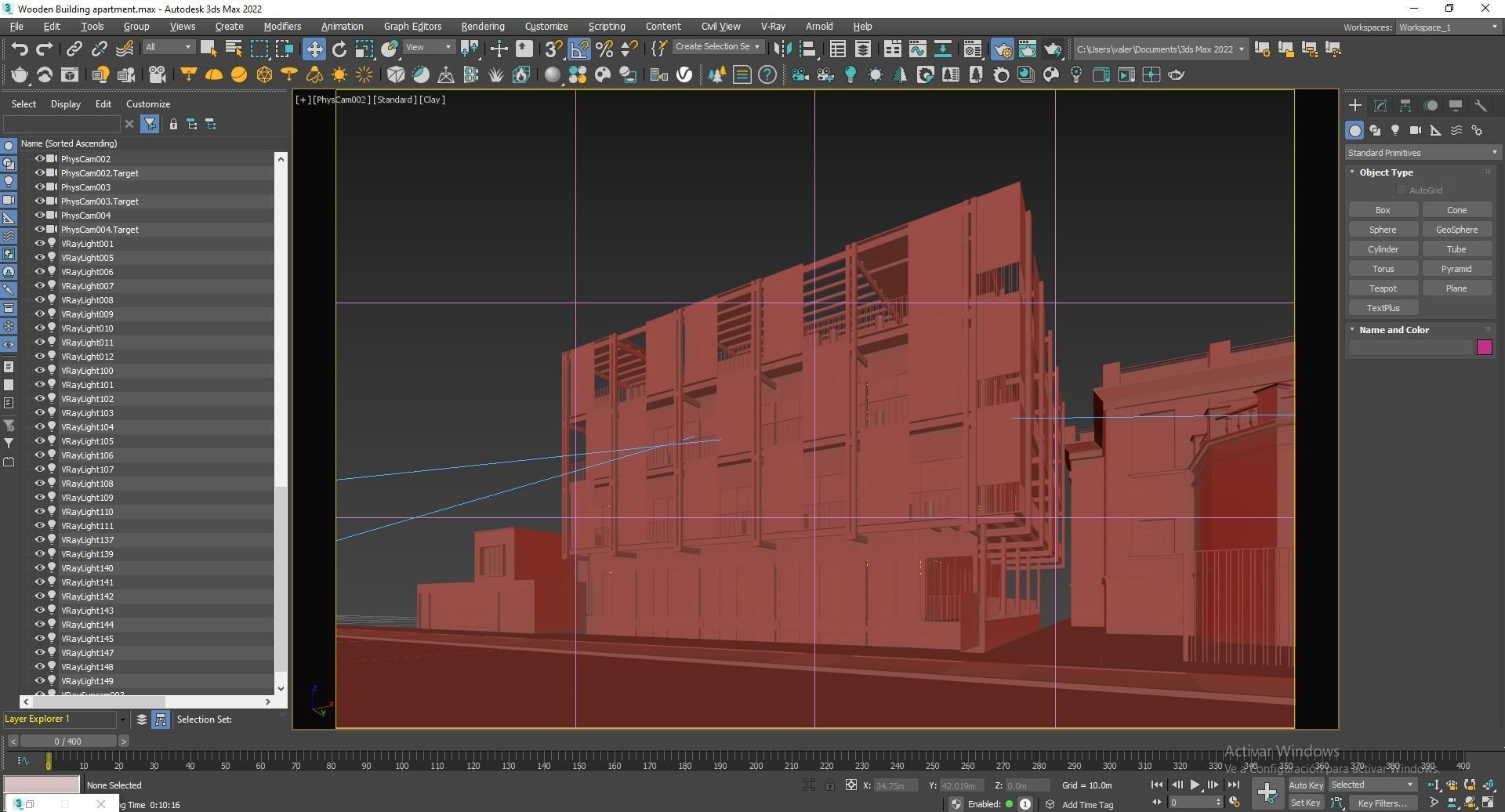Toggle the Enabled status indicator
Screen dimensions: 1505x812
pyautogui.click(x=1009, y=804)
